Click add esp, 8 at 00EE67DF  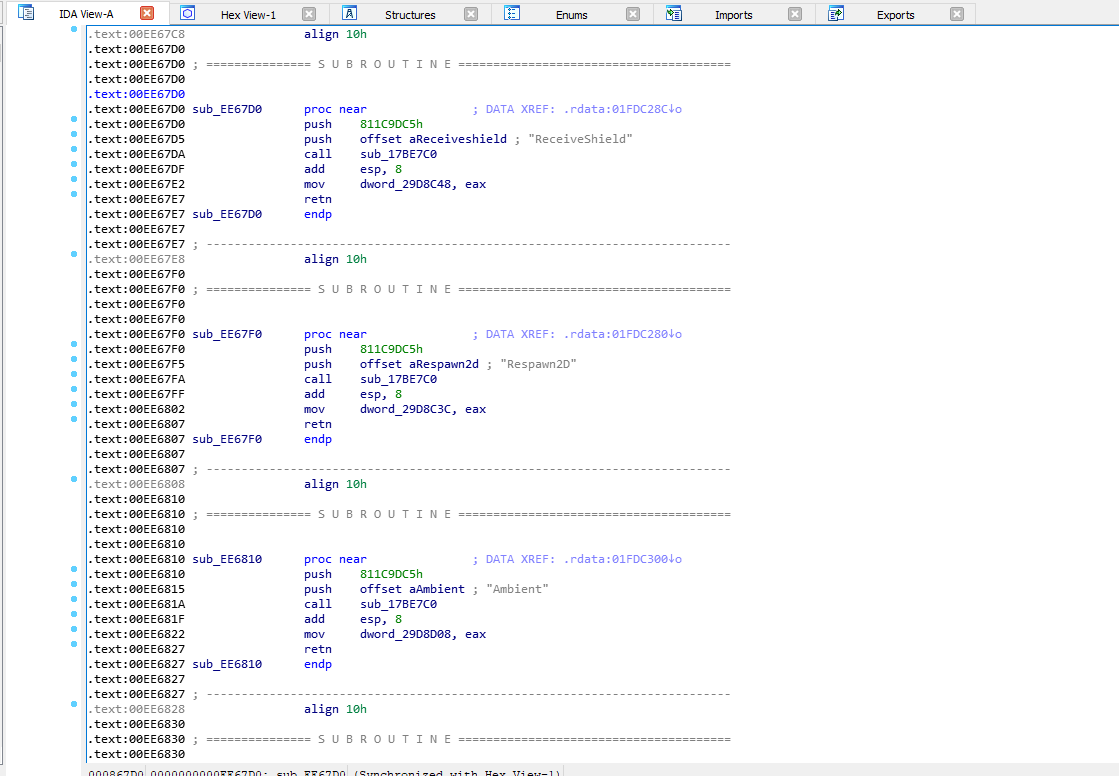(x=353, y=169)
